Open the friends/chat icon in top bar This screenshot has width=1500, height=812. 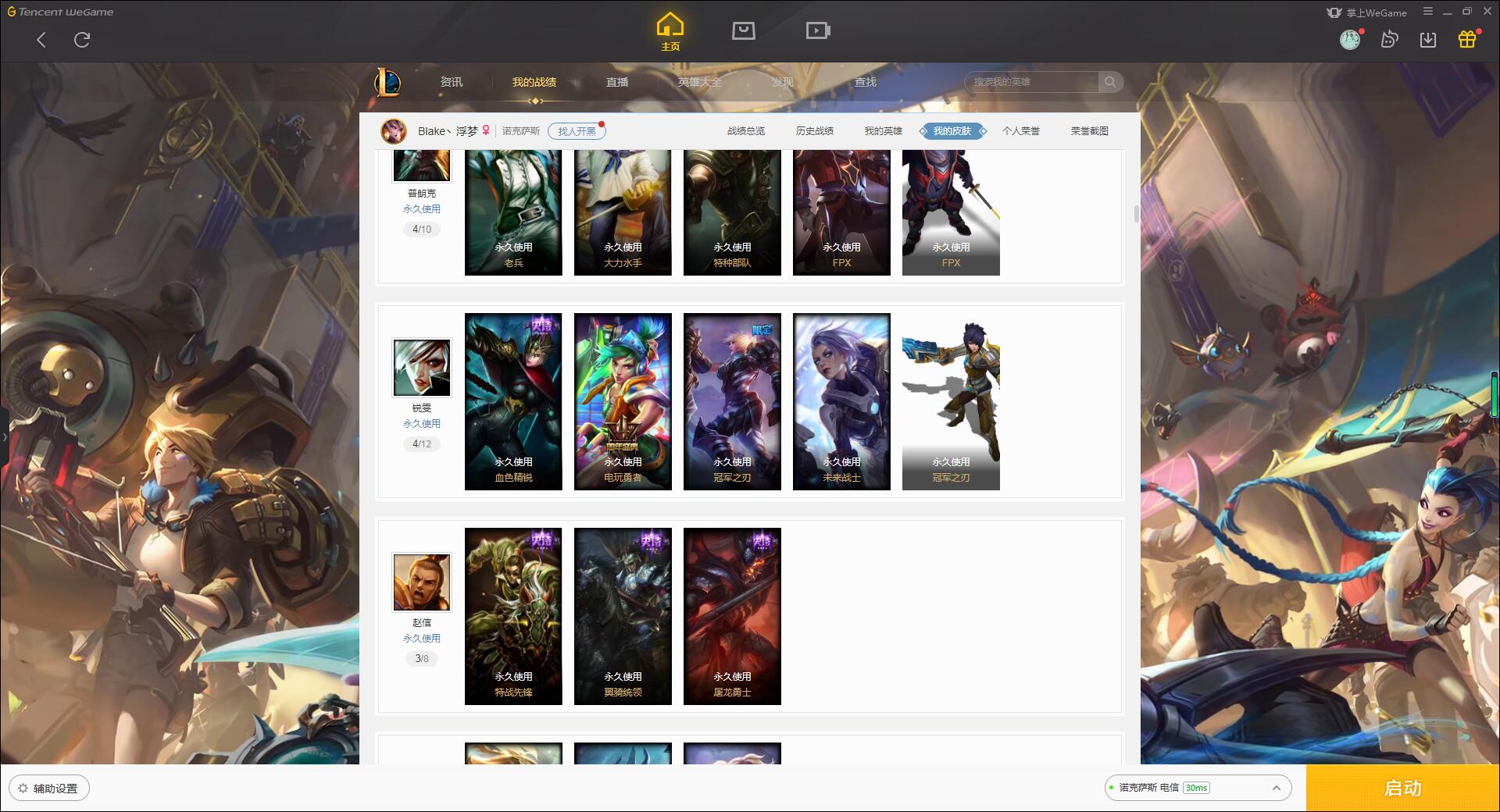[x=1389, y=39]
